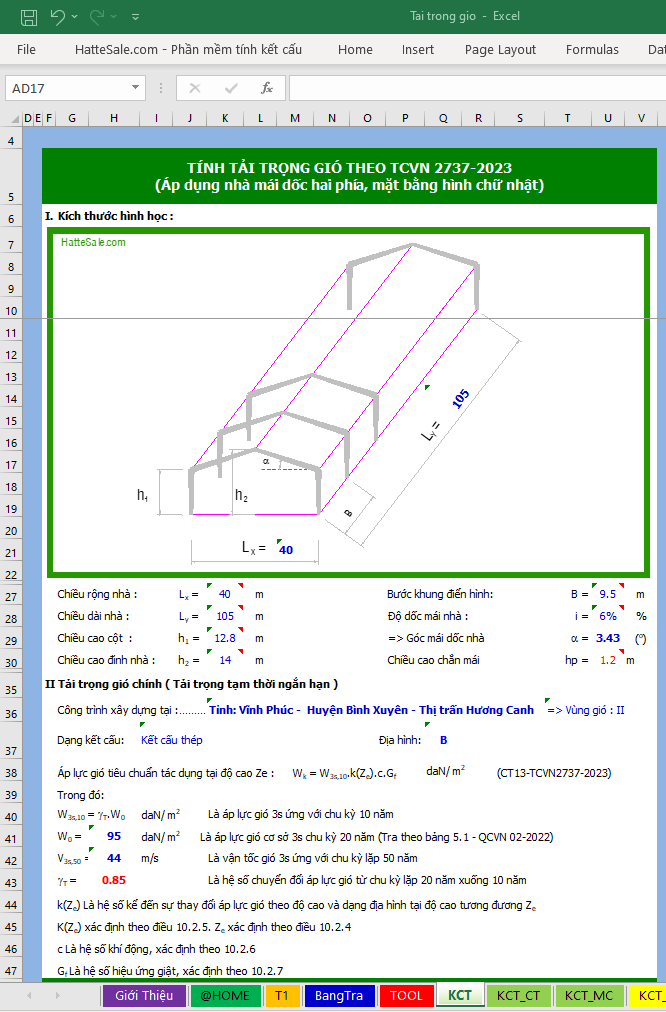Select the hp parapet height cell 1.2
Viewport: 666px width, 1012px height.
click(x=608, y=660)
